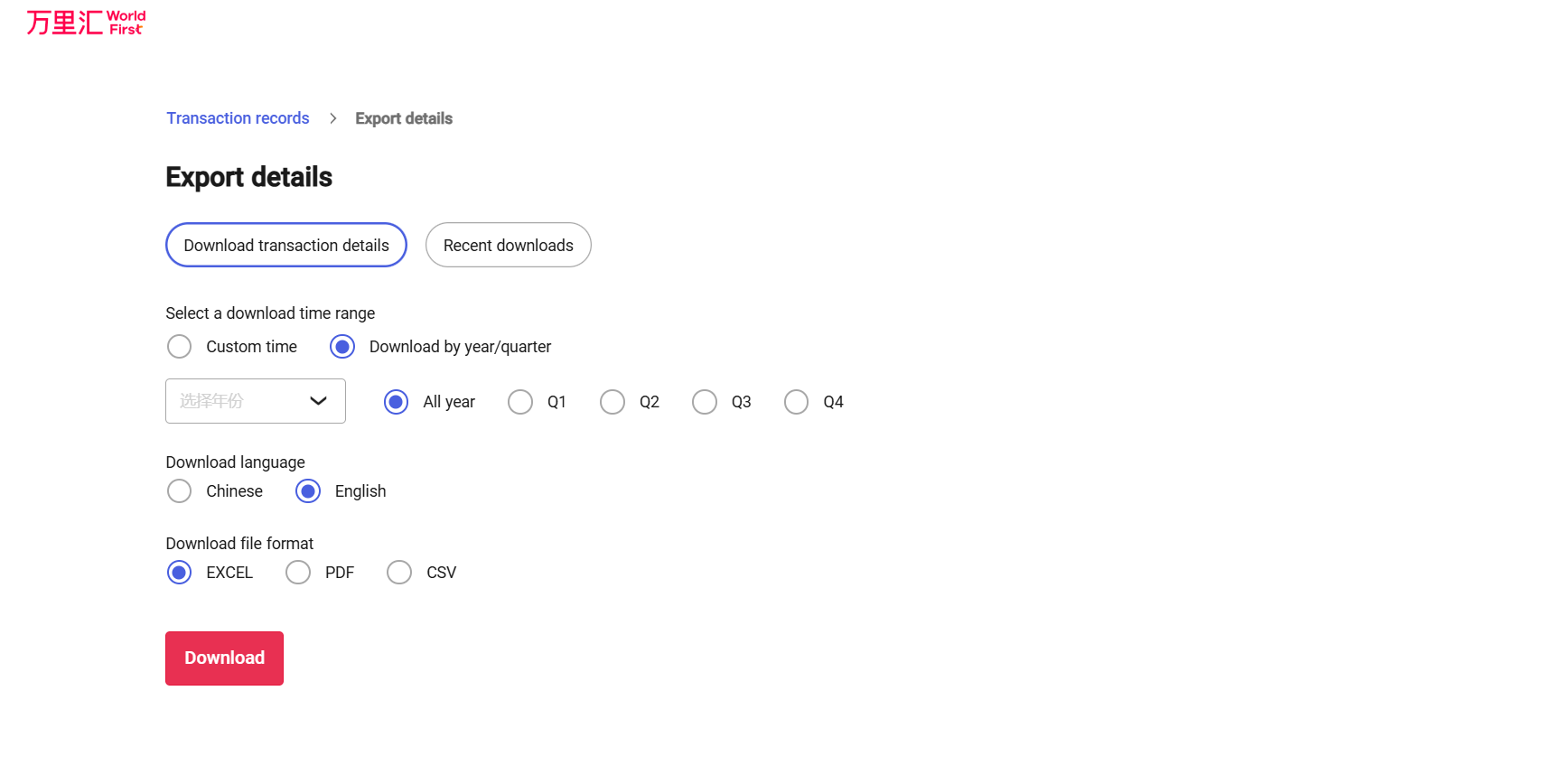Viewport: 1543px width, 784px height.
Task: Choose the Q2 quarter option
Action: tap(613, 402)
